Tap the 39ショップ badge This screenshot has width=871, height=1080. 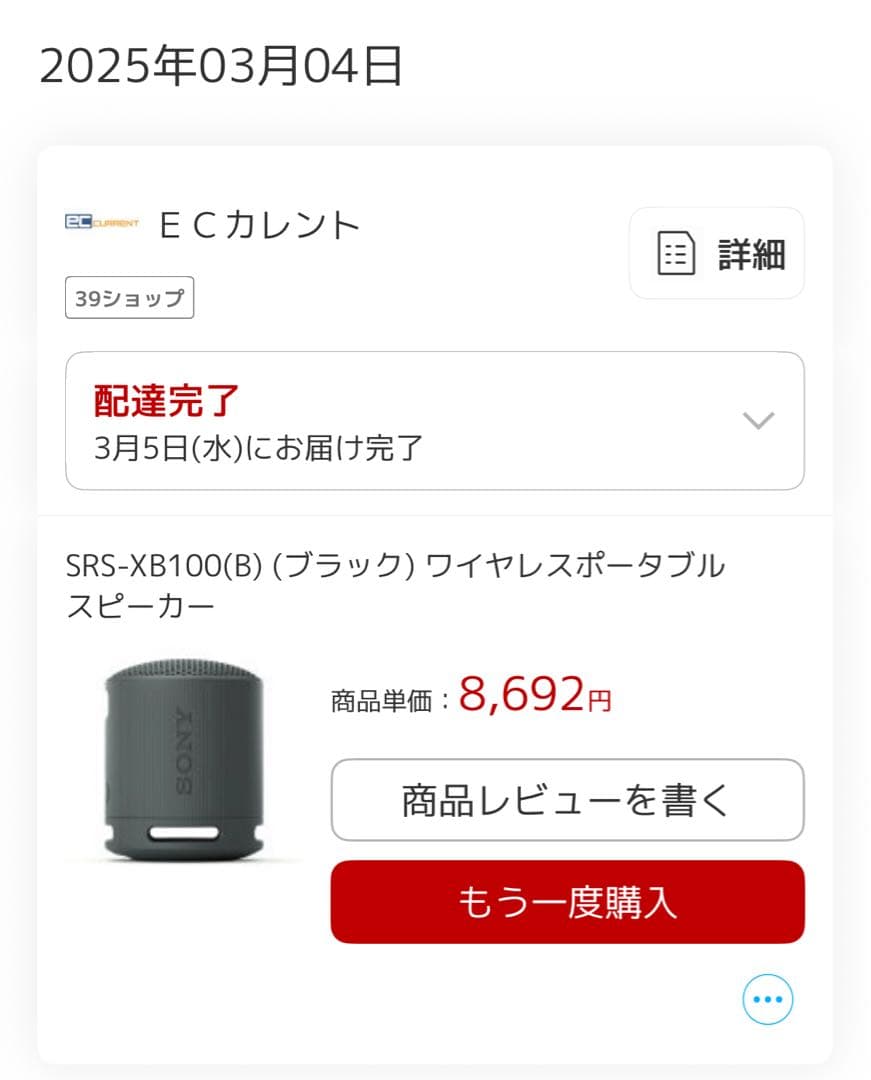click(x=129, y=298)
